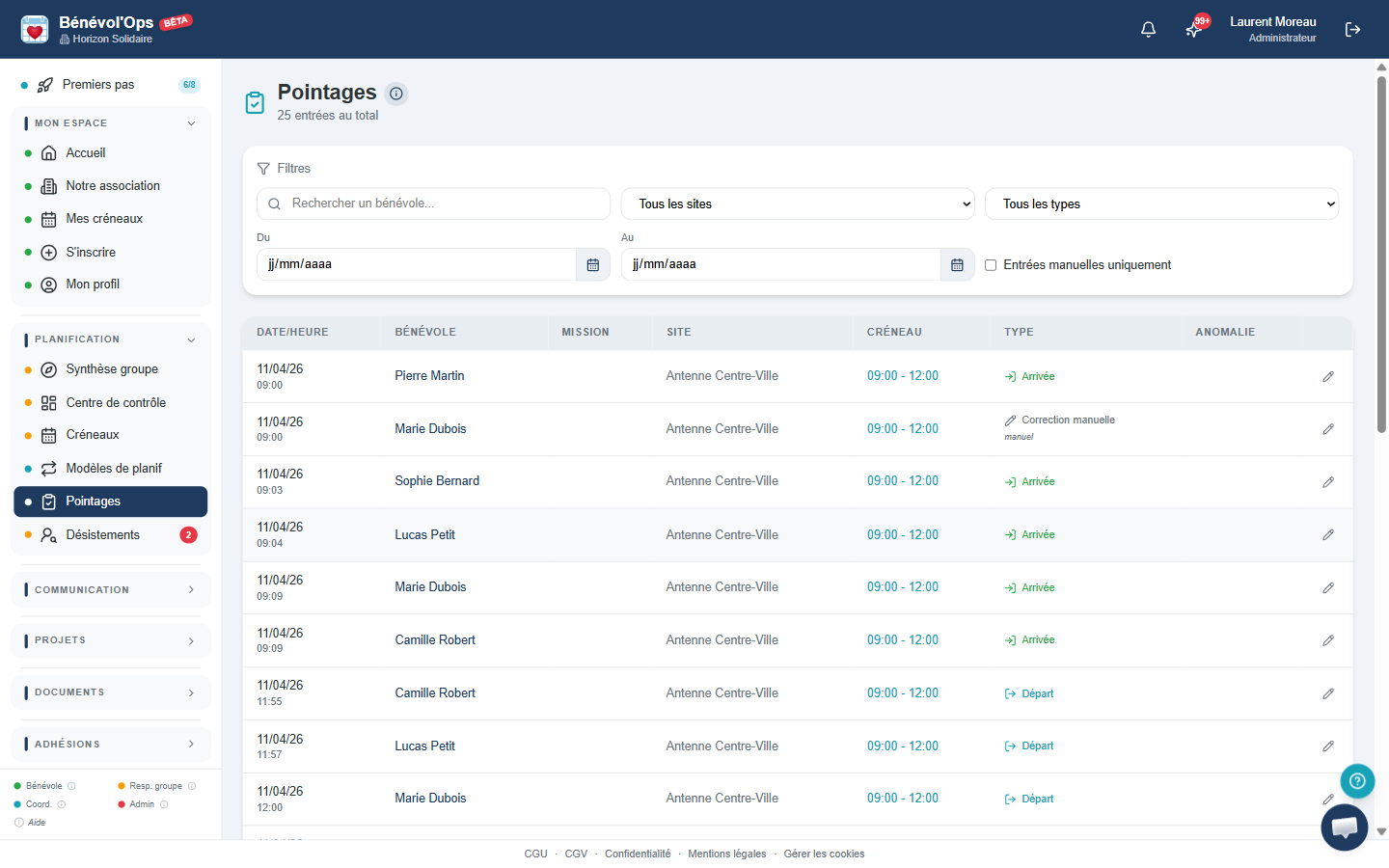Image resolution: width=1389 pixels, height=868 pixels.
Task: Open the round help question-mark button
Action: [x=1357, y=780]
